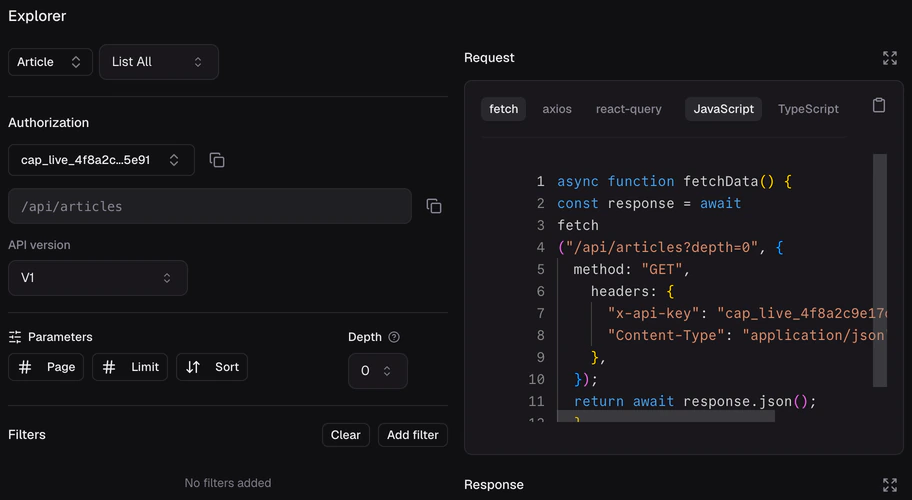The image size is (912, 500).
Task: Expand the Request panel to fullscreen
Action: point(889,58)
